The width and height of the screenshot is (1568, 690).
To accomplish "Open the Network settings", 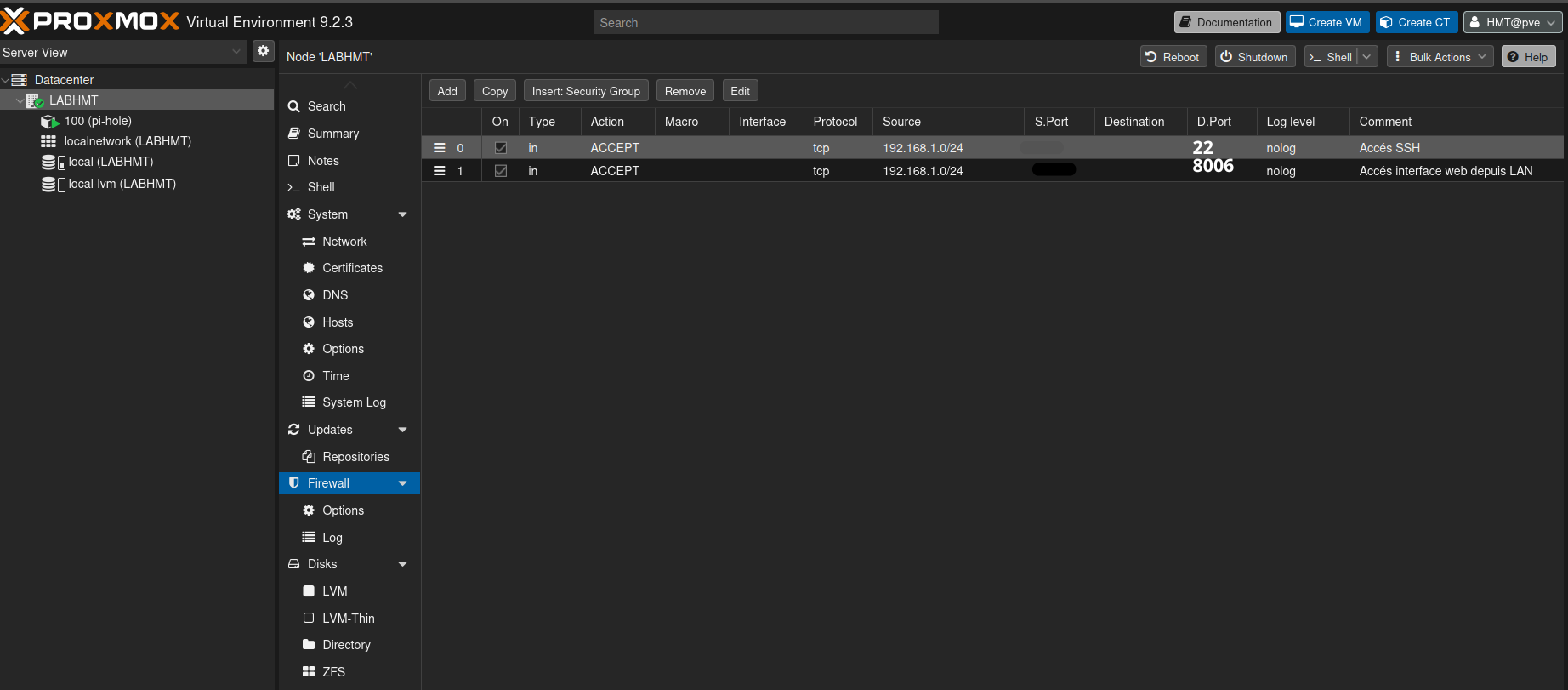I will [x=344, y=242].
